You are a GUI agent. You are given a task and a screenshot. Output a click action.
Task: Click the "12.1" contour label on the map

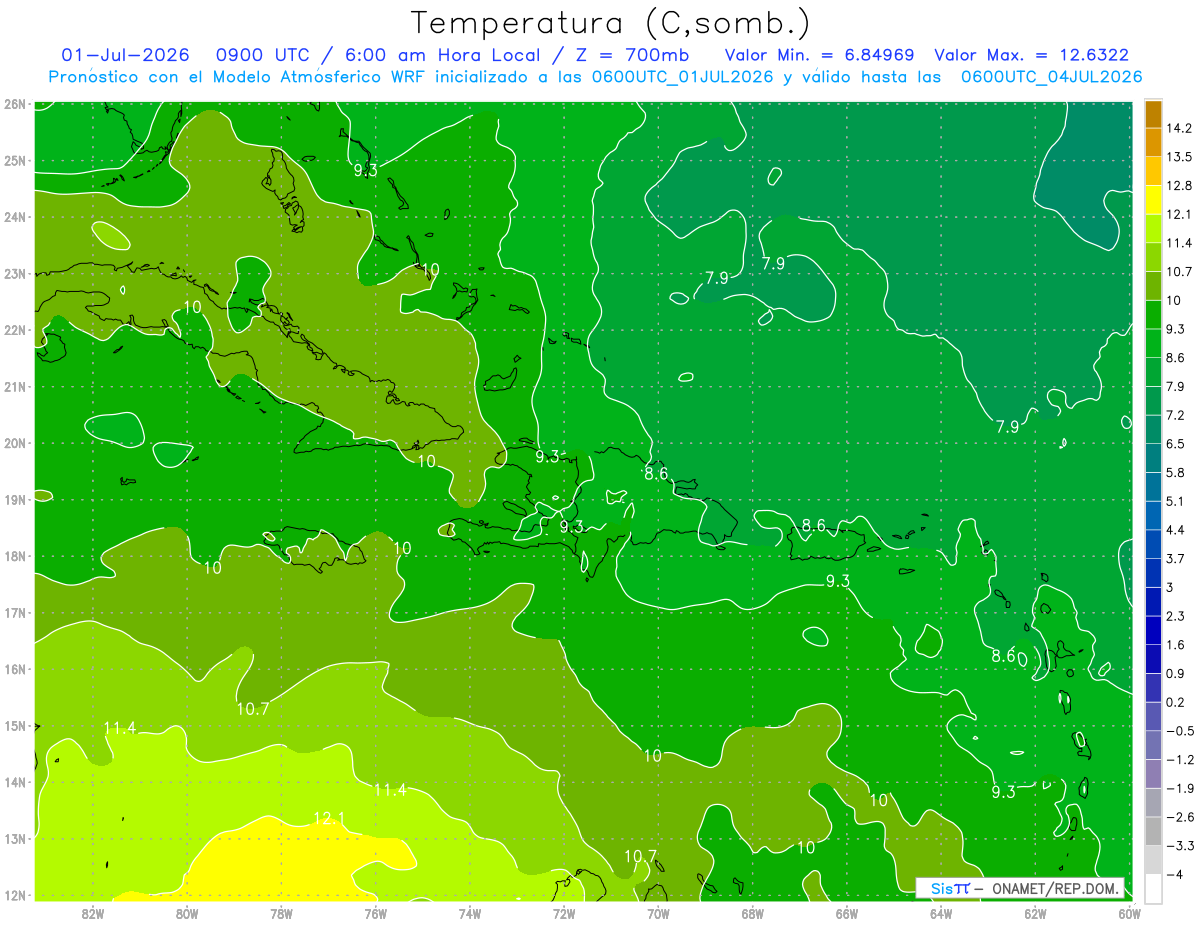(x=329, y=819)
